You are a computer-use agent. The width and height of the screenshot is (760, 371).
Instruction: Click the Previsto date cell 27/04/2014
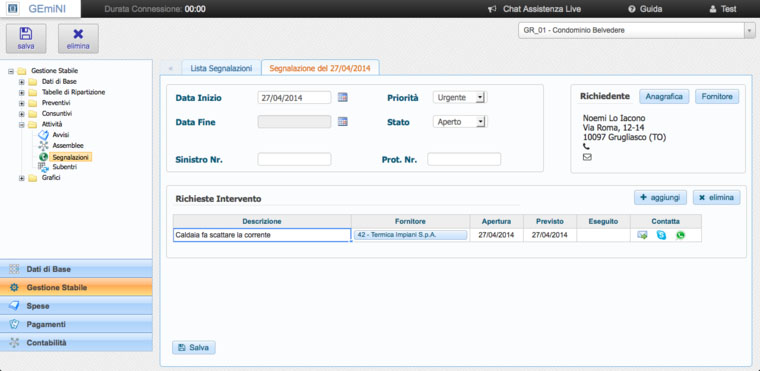pos(550,235)
